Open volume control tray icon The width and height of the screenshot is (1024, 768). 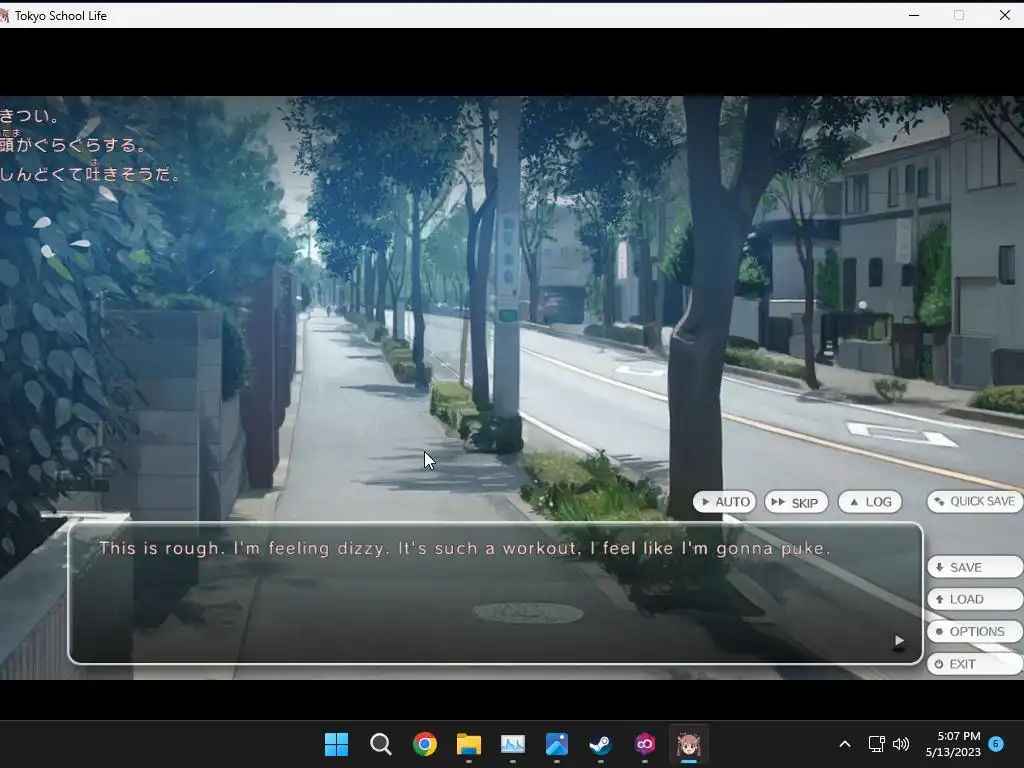[x=901, y=744]
